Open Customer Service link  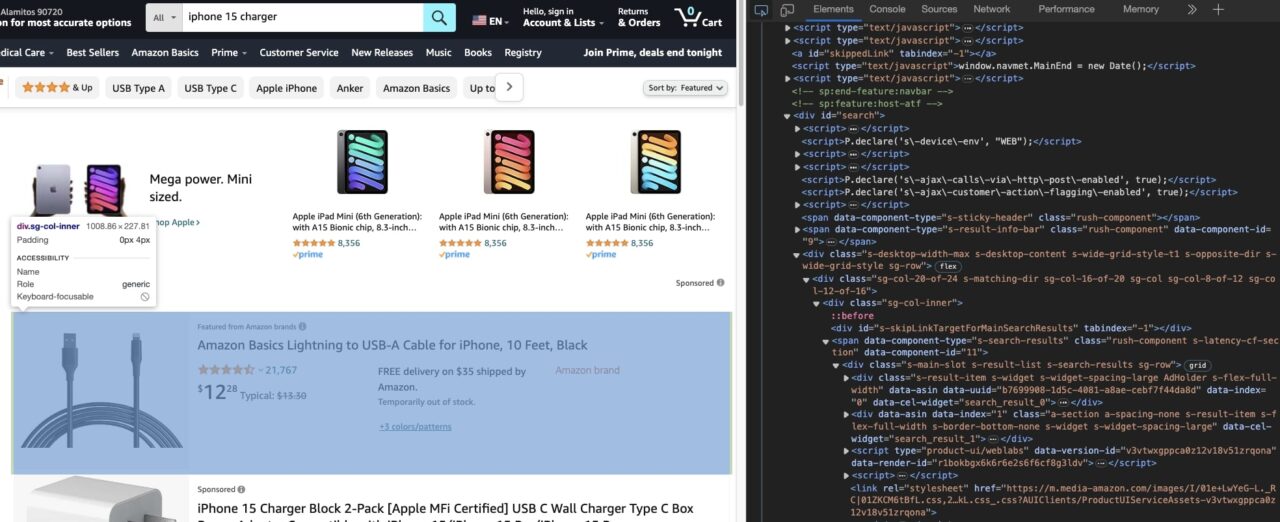coord(299,53)
